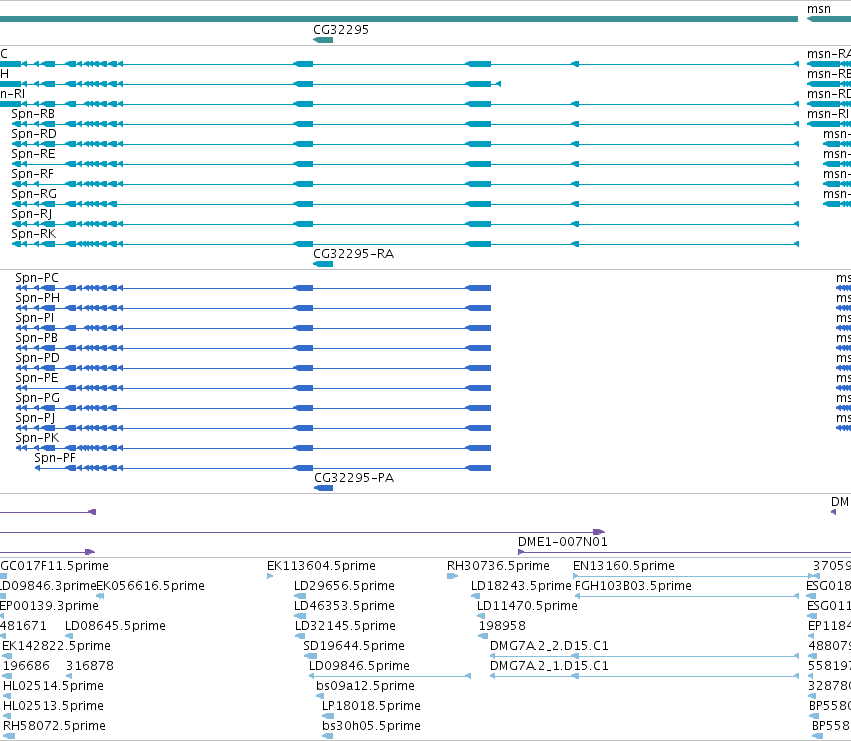Click EST LD18243.5prime
Image resolution: width=851 pixels, height=741 pixels.
521,586
